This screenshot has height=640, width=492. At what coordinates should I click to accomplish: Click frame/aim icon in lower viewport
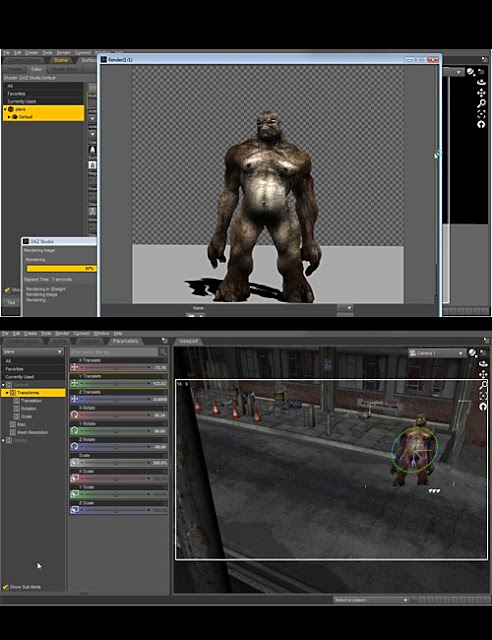tap(483, 396)
